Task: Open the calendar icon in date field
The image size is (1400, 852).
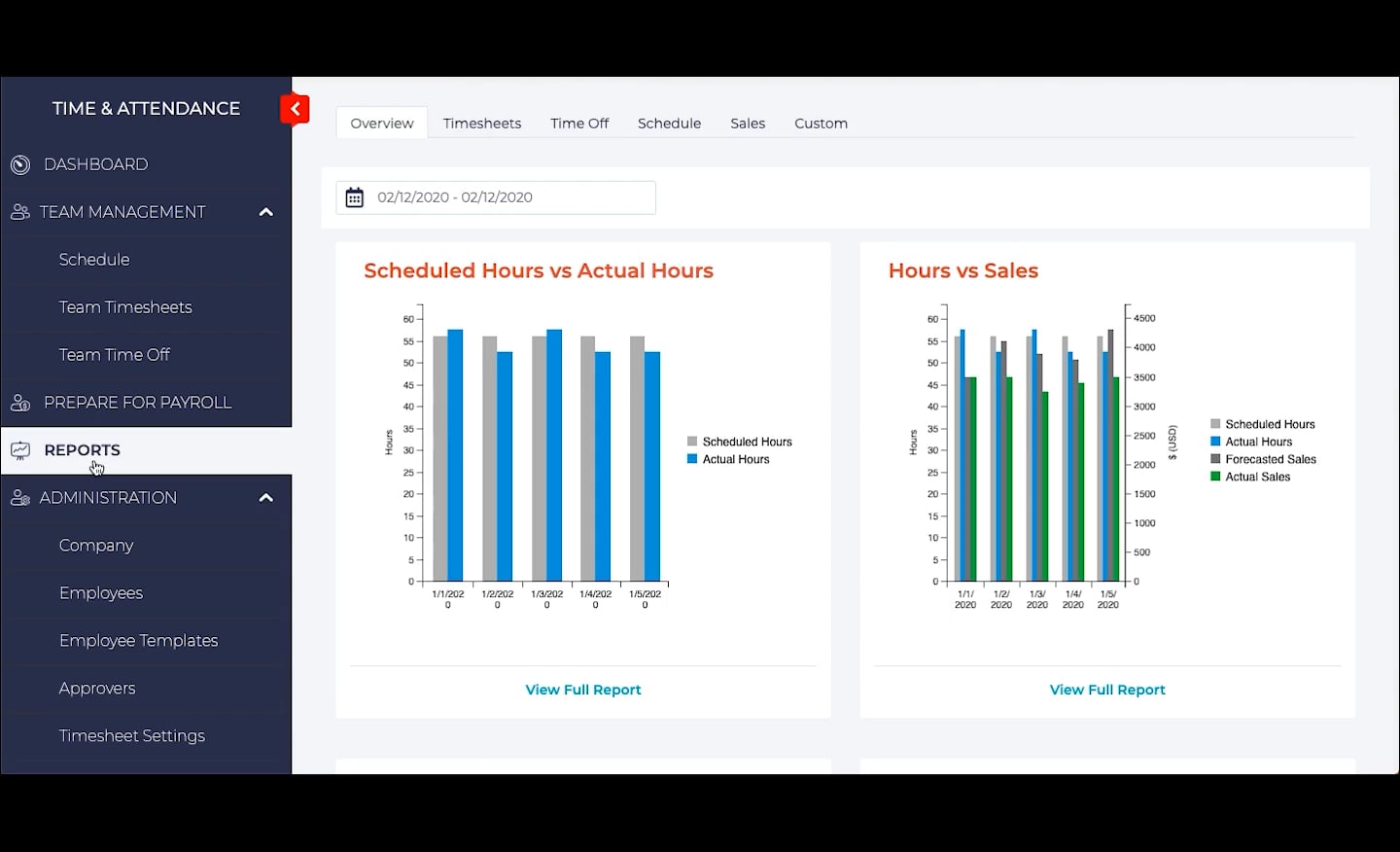Action: (x=355, y=197)
